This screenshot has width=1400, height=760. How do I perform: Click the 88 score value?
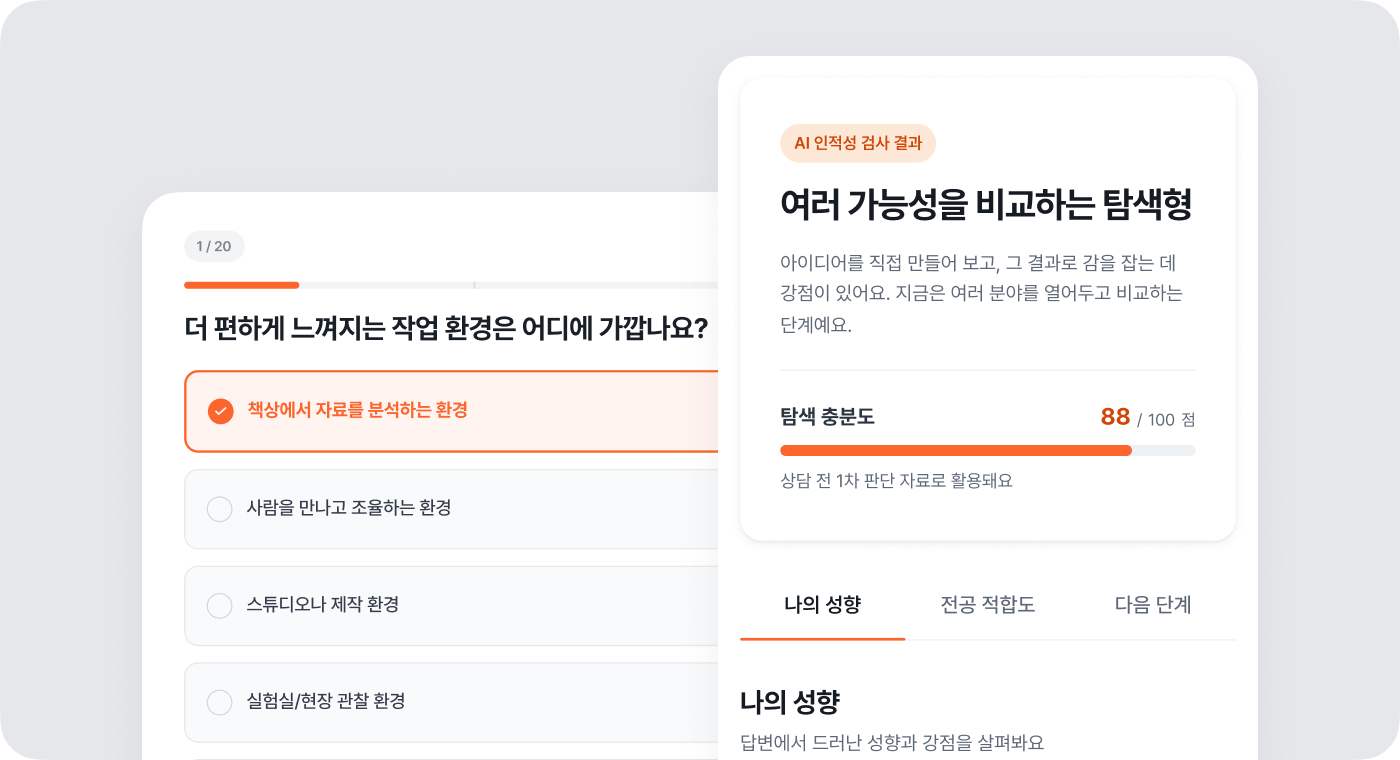(x=1115, y=417)
